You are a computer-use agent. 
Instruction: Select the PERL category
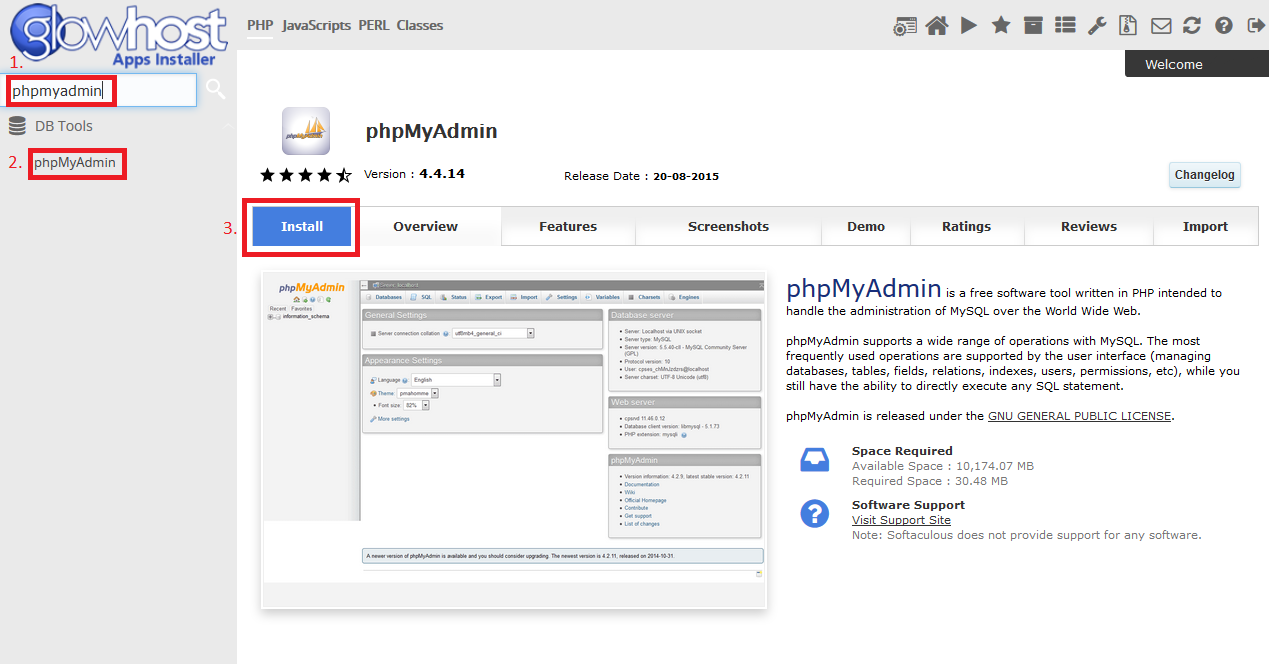pos(374,25)
